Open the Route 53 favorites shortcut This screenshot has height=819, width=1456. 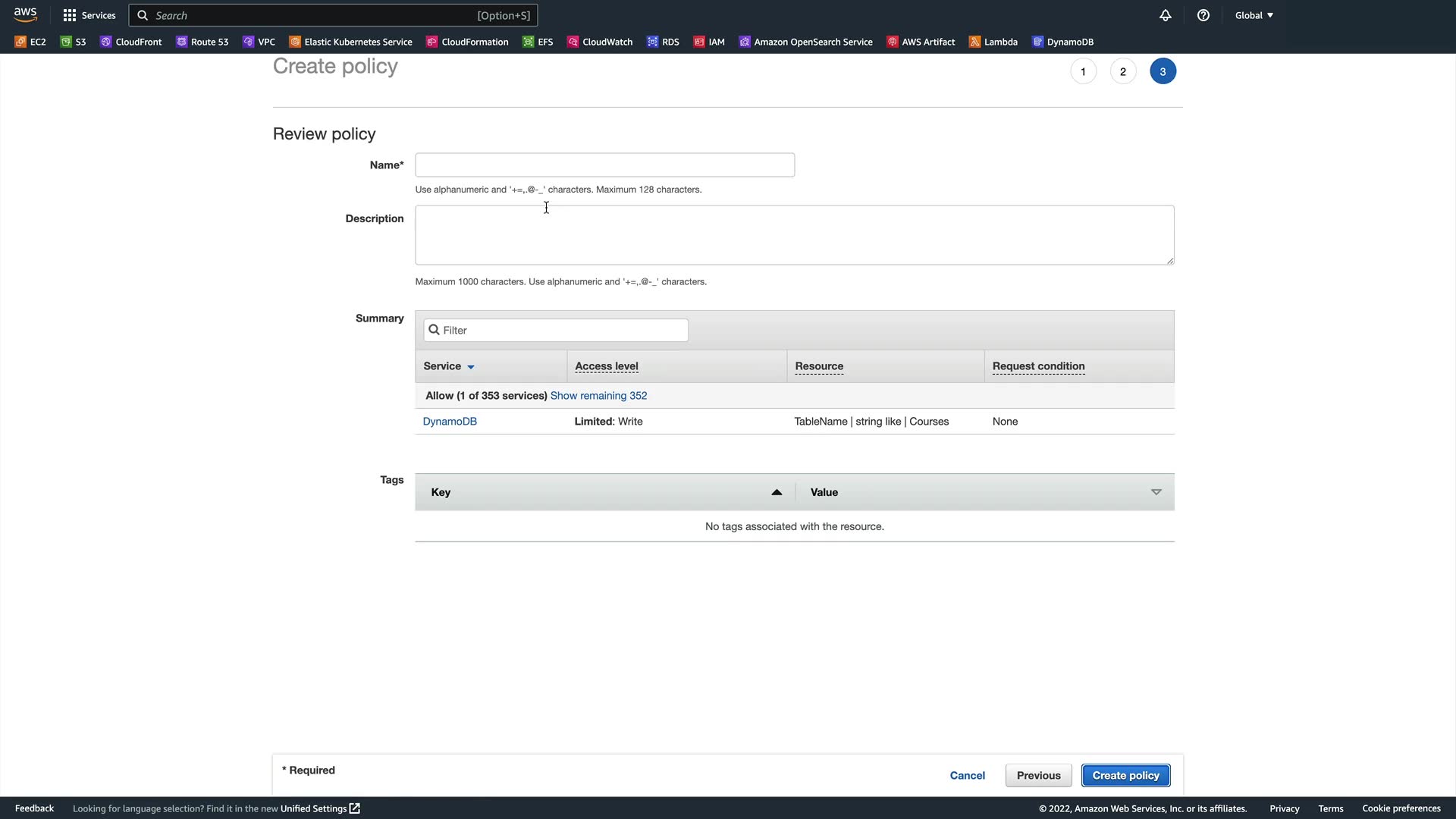(x=202, y=42)
